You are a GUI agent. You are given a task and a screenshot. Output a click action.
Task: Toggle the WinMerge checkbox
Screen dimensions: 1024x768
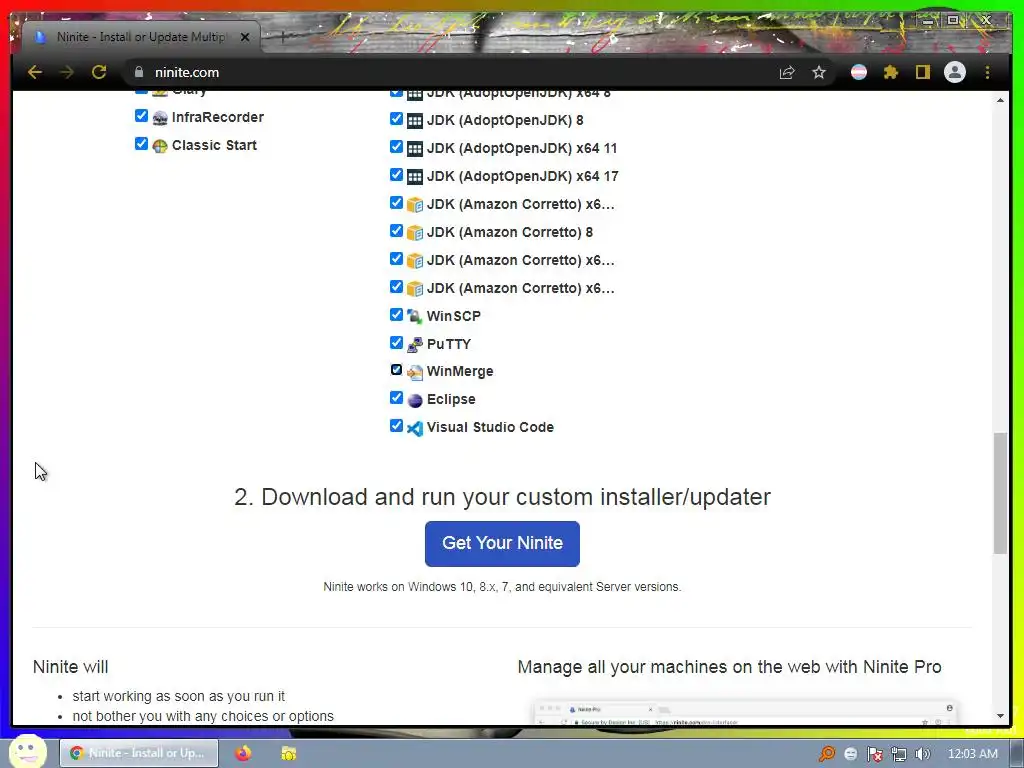[x=396, y=370]
